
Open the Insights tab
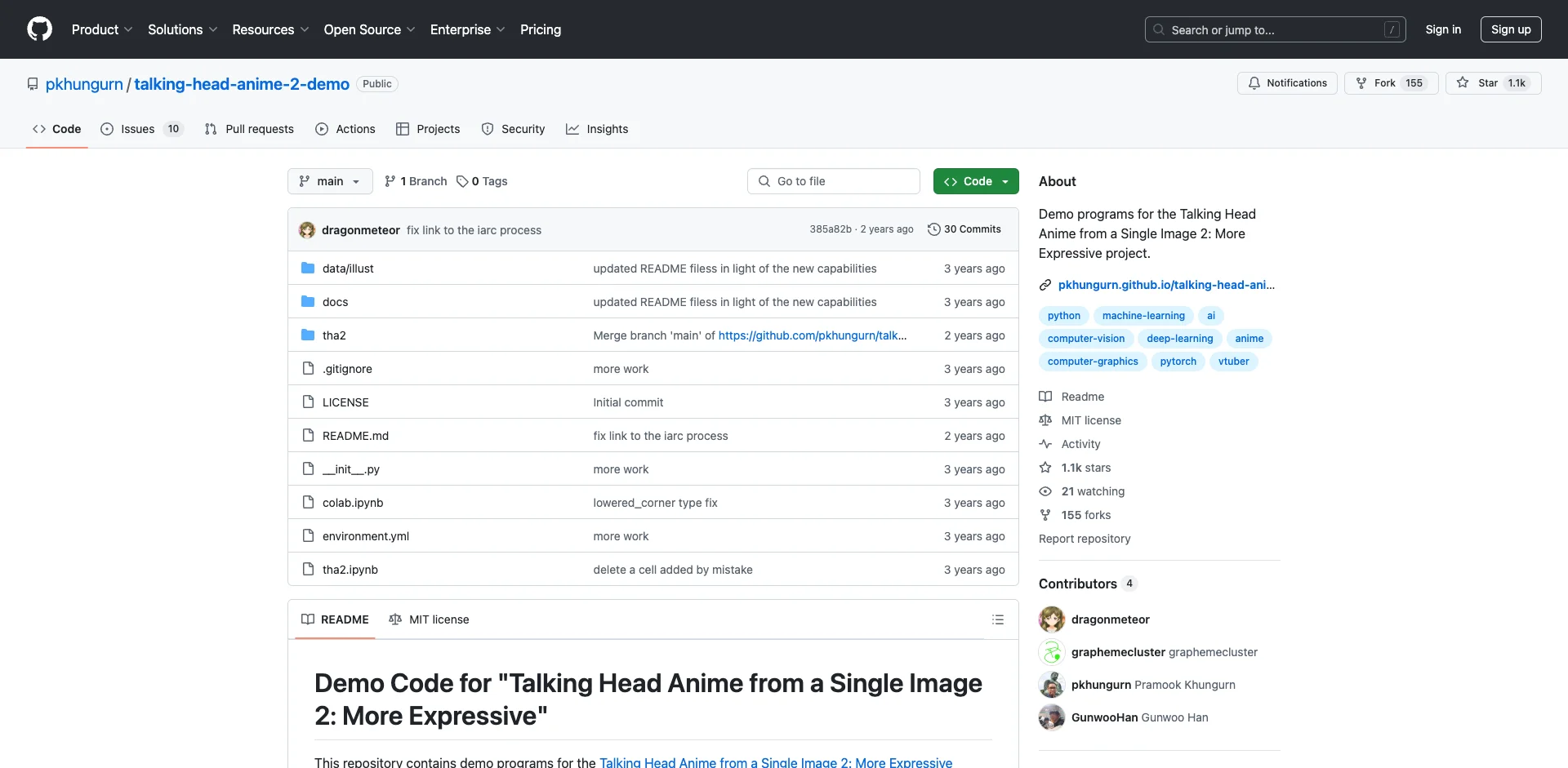click(x=597, y=129)
